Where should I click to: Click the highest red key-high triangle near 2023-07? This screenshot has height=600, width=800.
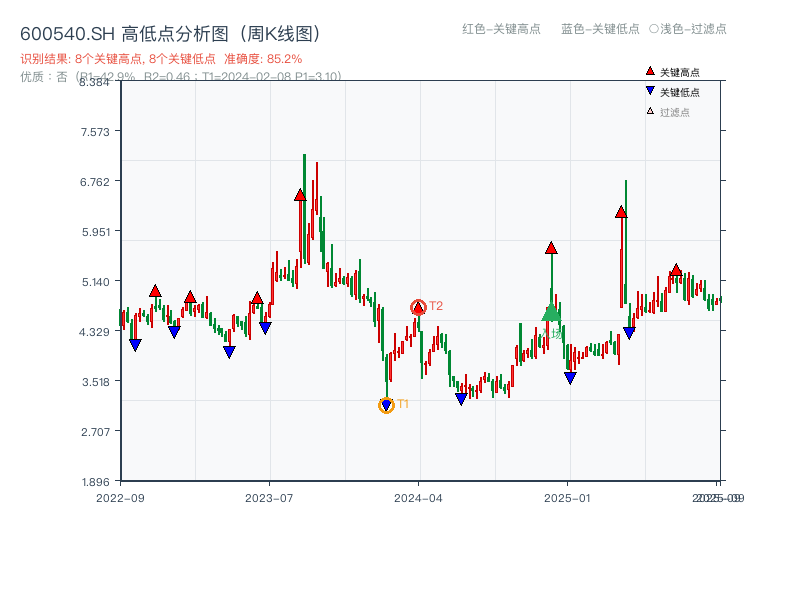[x=298, y=196]
